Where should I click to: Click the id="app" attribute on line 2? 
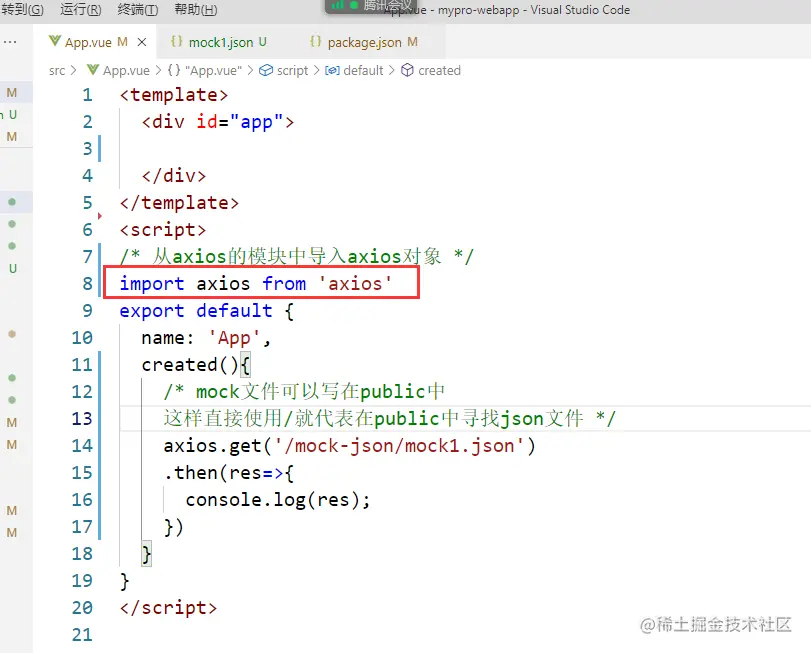(239, 122)
